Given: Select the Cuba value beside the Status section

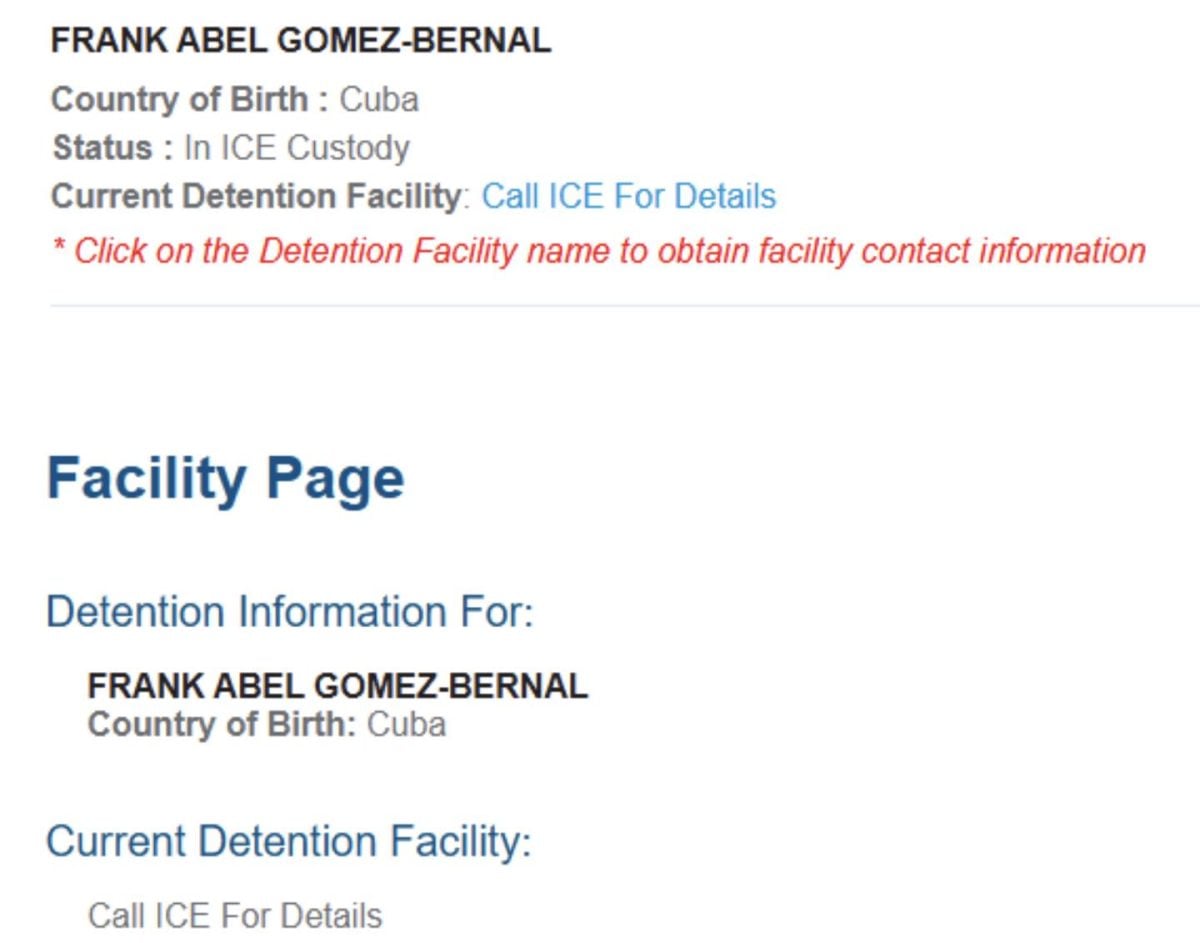Looking at the screenshot, I should 379,100.
